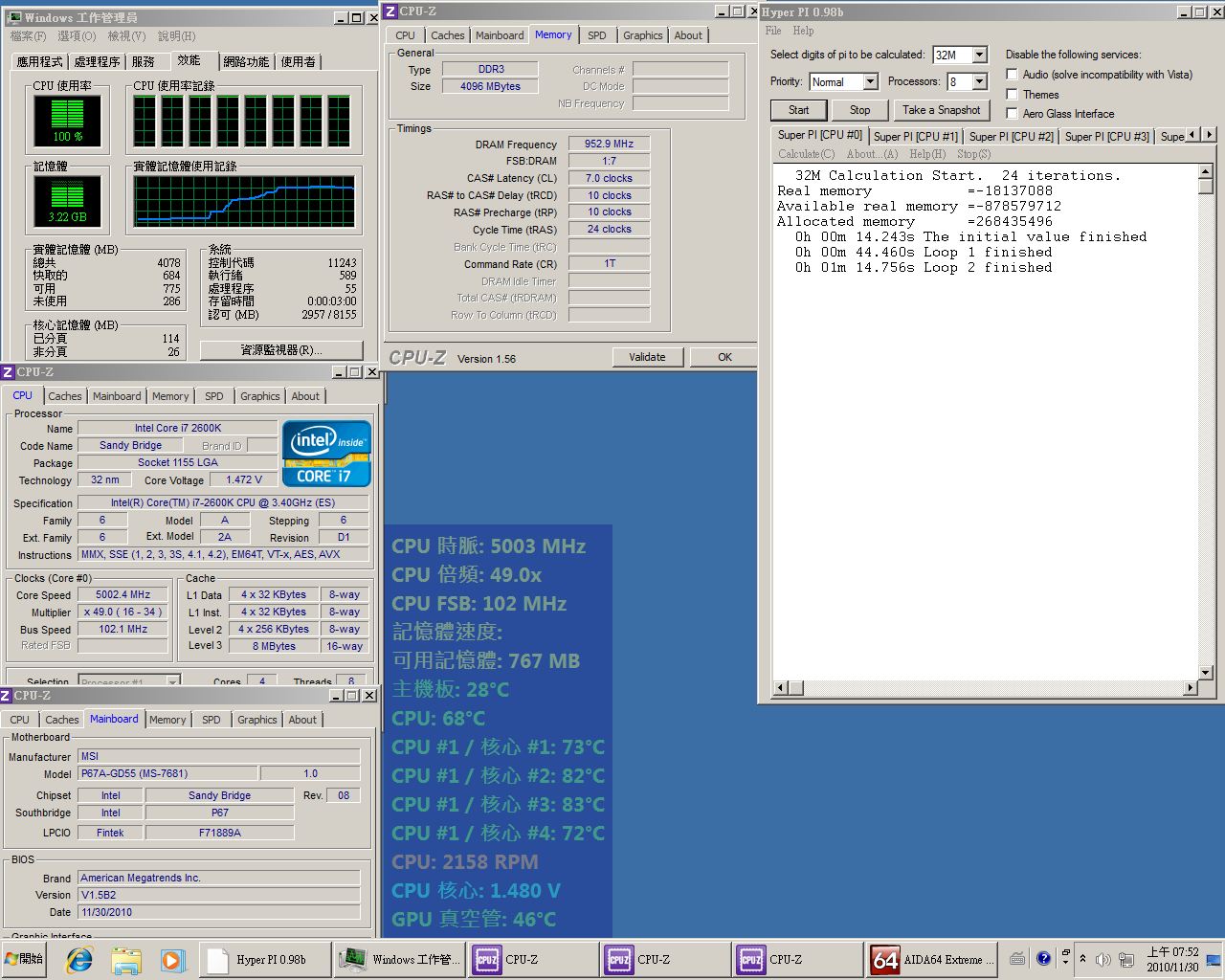Click the Z icon of CPU-Z Memory window

coord(390,11)
